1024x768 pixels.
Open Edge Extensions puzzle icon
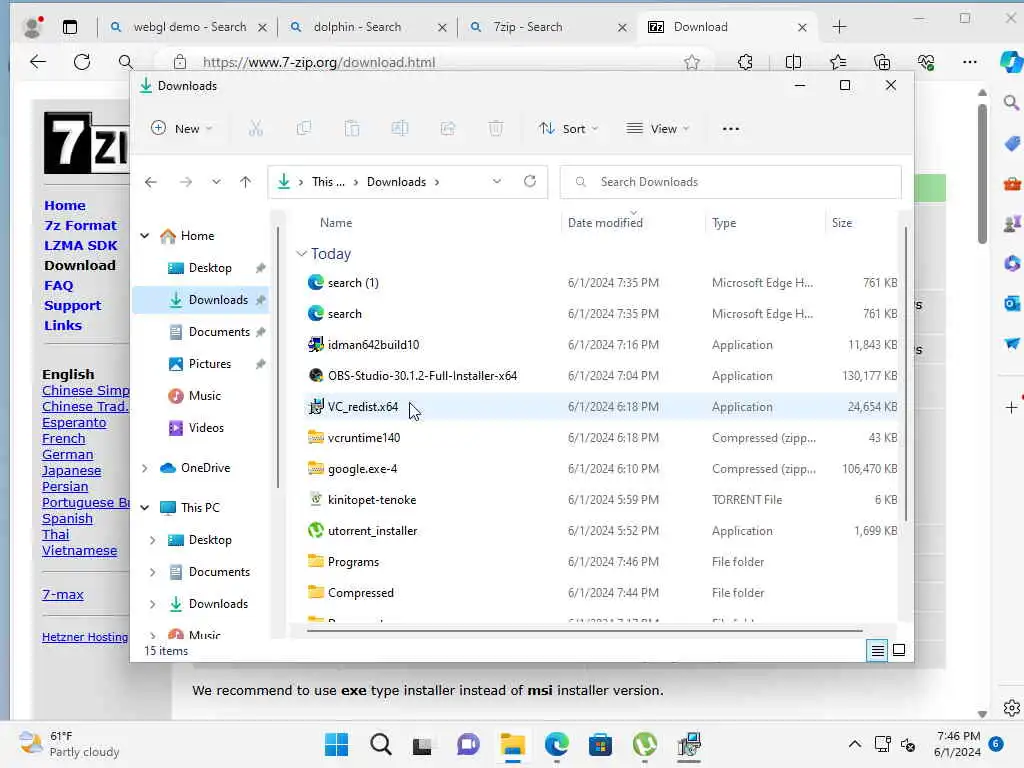[745, 62]
